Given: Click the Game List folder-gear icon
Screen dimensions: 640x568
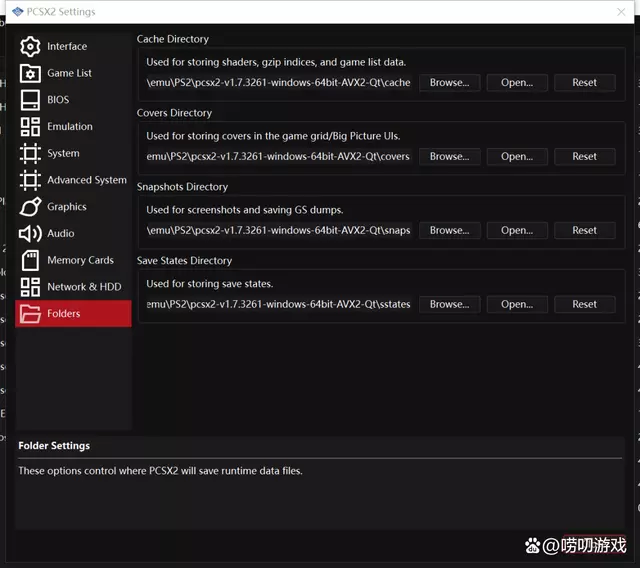Looking at the screenshot, I should pyautogui.click(x=30, y=73).
